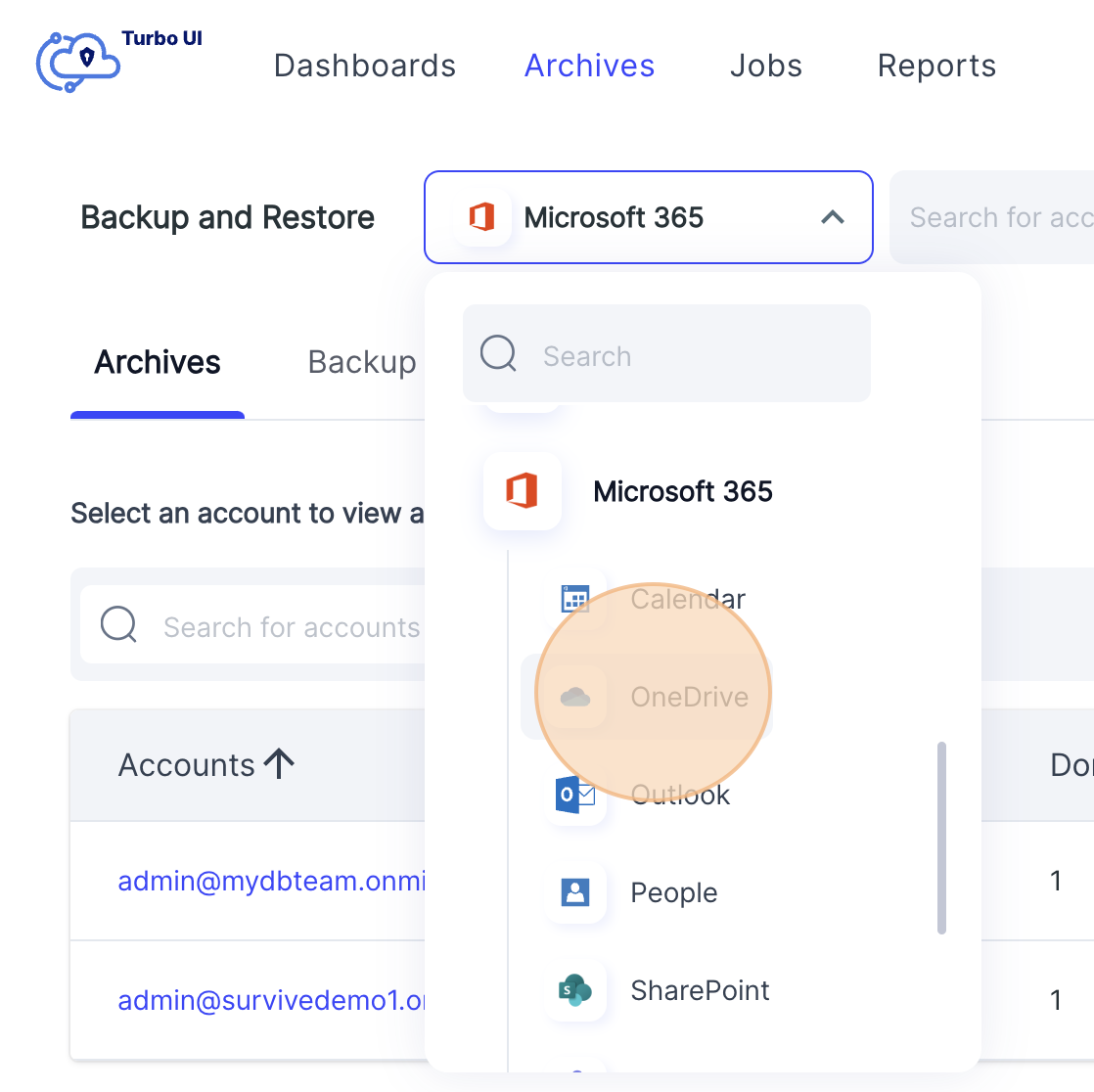Navigate to Reports
This screenshot has height=1092, width=1094.
point(936,65)
